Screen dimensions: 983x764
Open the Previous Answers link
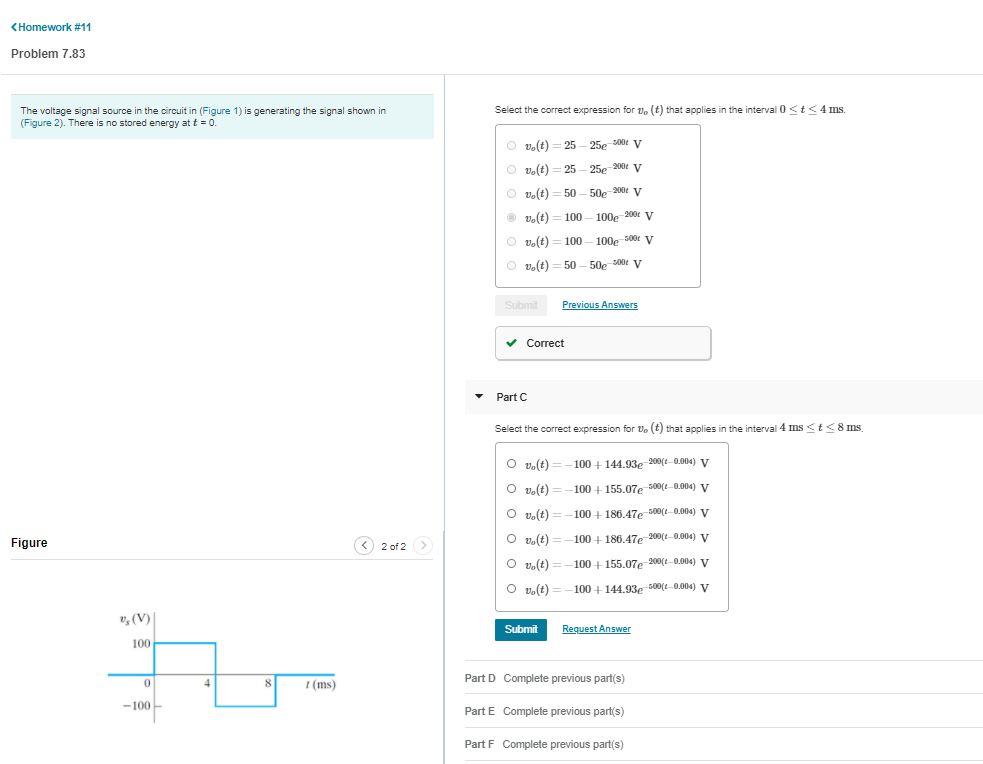(600, 305)
